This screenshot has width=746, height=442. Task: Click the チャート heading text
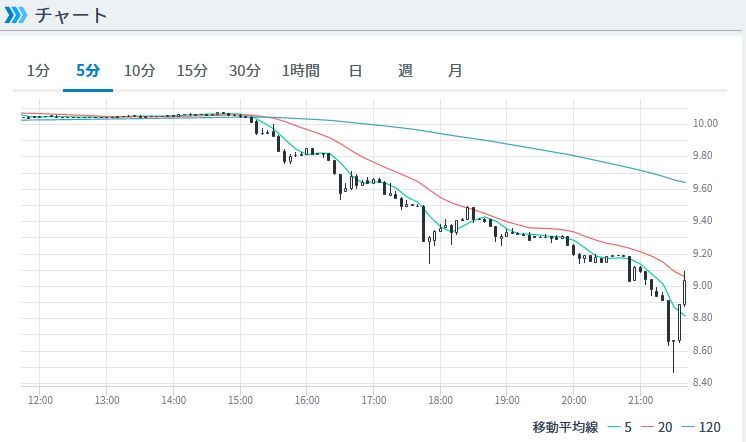click(x=71, y=16)
